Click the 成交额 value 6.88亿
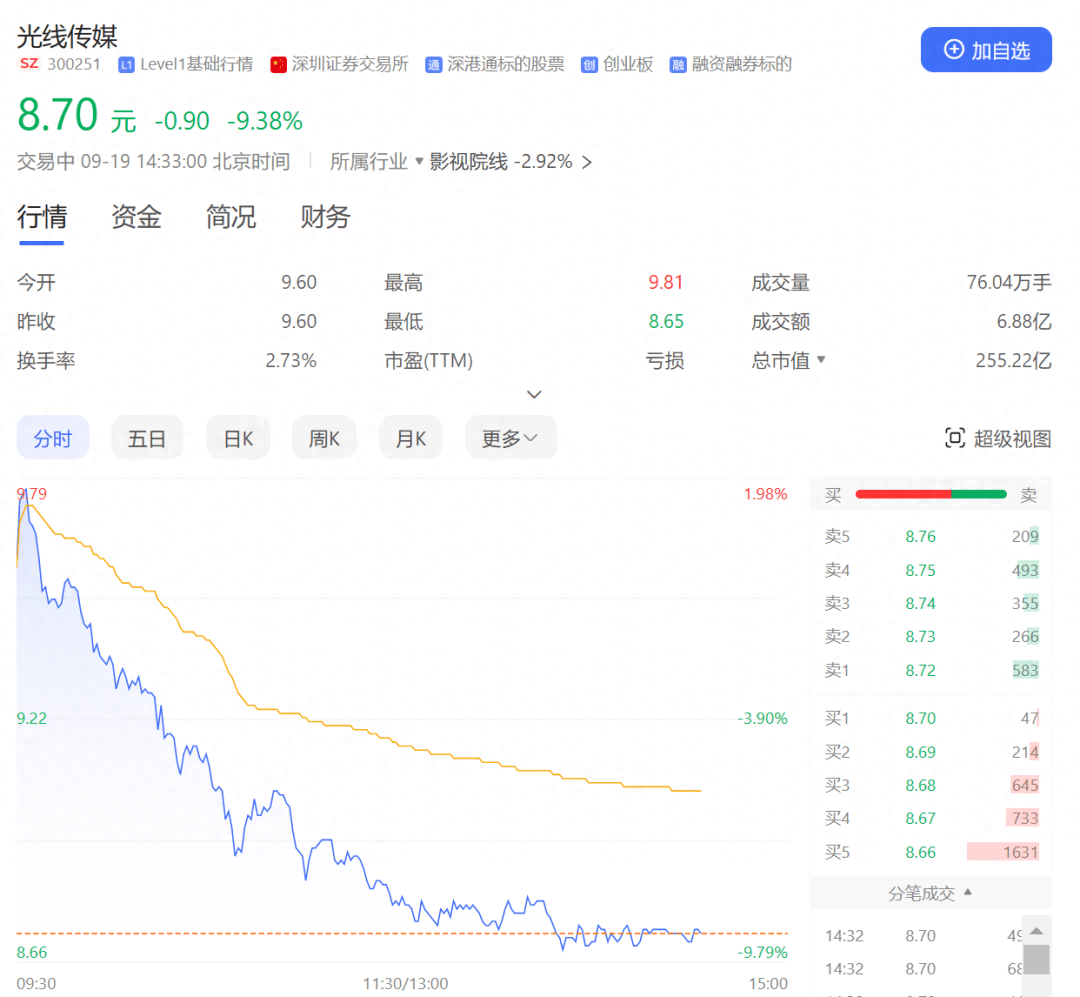This screenshot has width=1080, height=997. (x=1024, y=321)
